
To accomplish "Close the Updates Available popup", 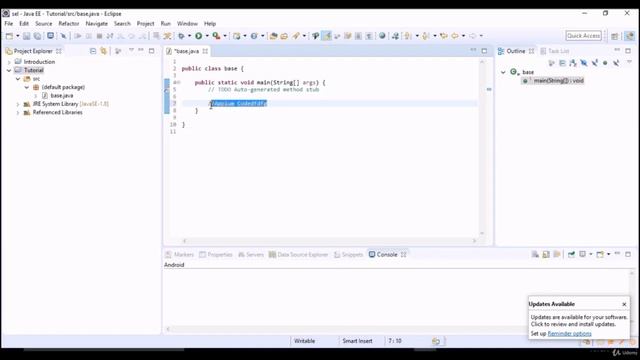I will pyautogui.click(x=624, y=304).
